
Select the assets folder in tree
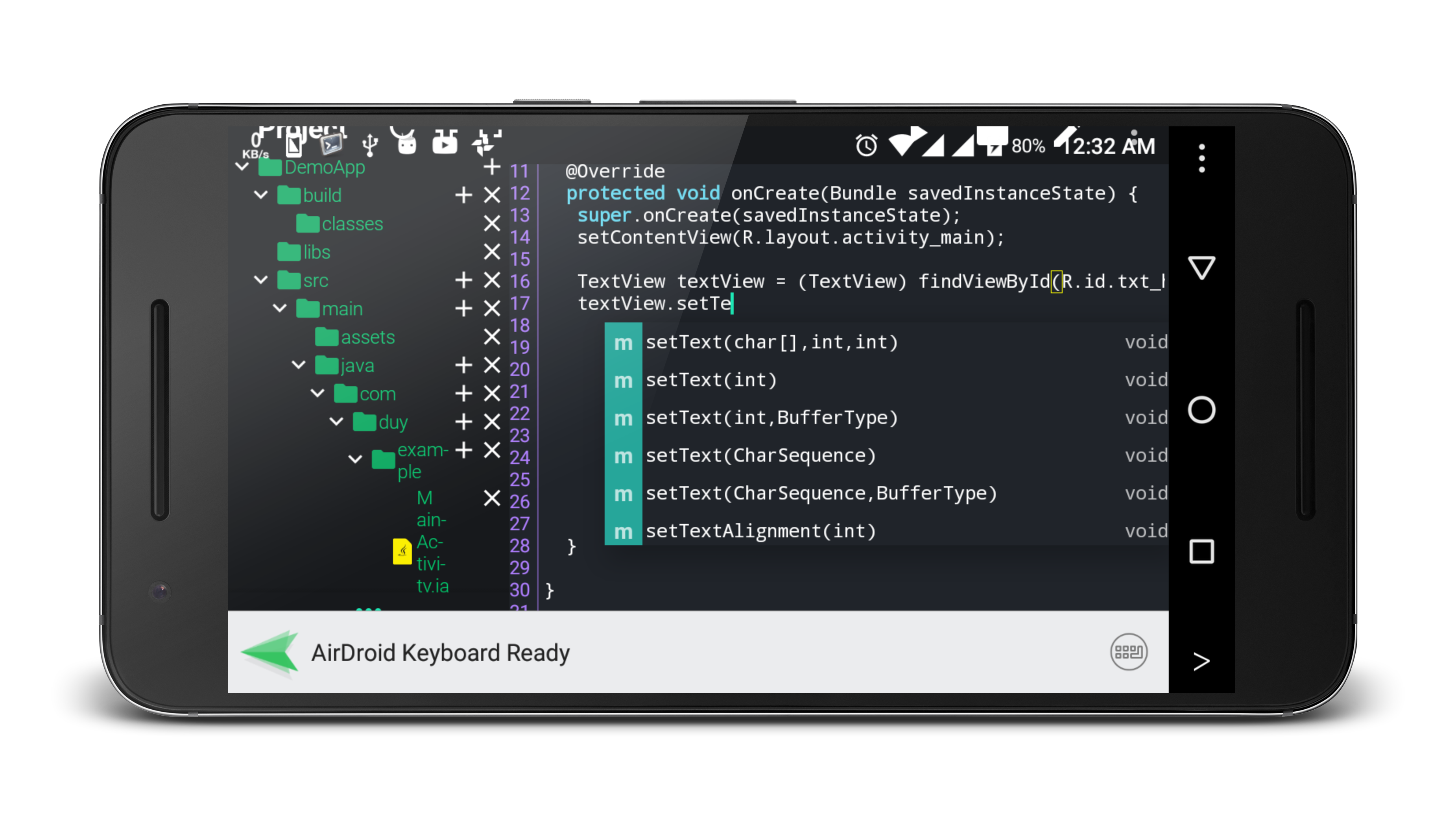[367, 337]
